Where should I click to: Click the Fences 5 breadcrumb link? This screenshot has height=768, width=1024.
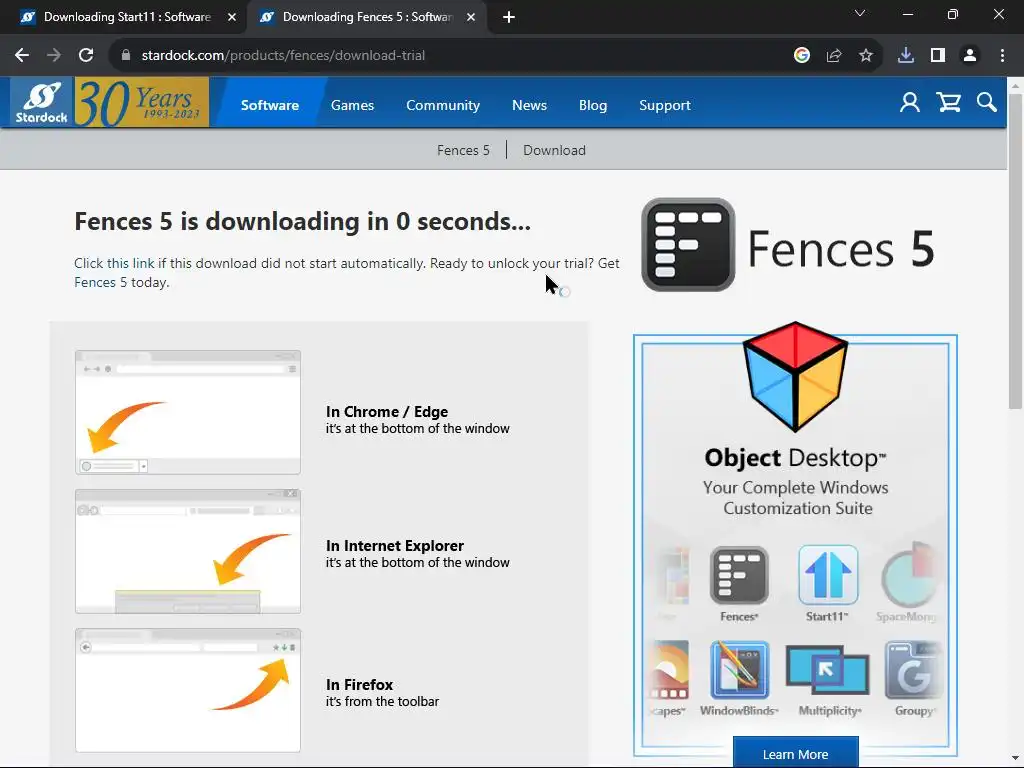click(x=463, y=150)
